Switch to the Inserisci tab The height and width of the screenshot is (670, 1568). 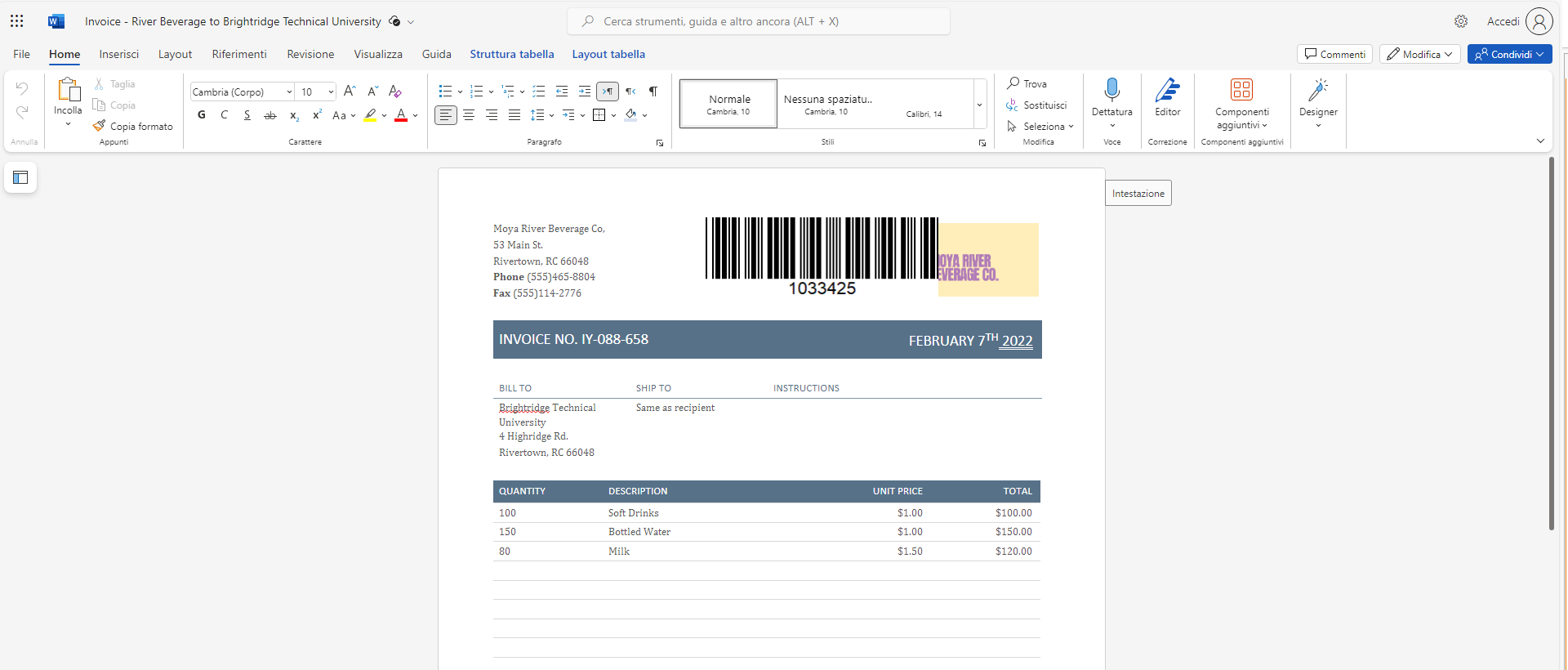click(x=119, y=54)
